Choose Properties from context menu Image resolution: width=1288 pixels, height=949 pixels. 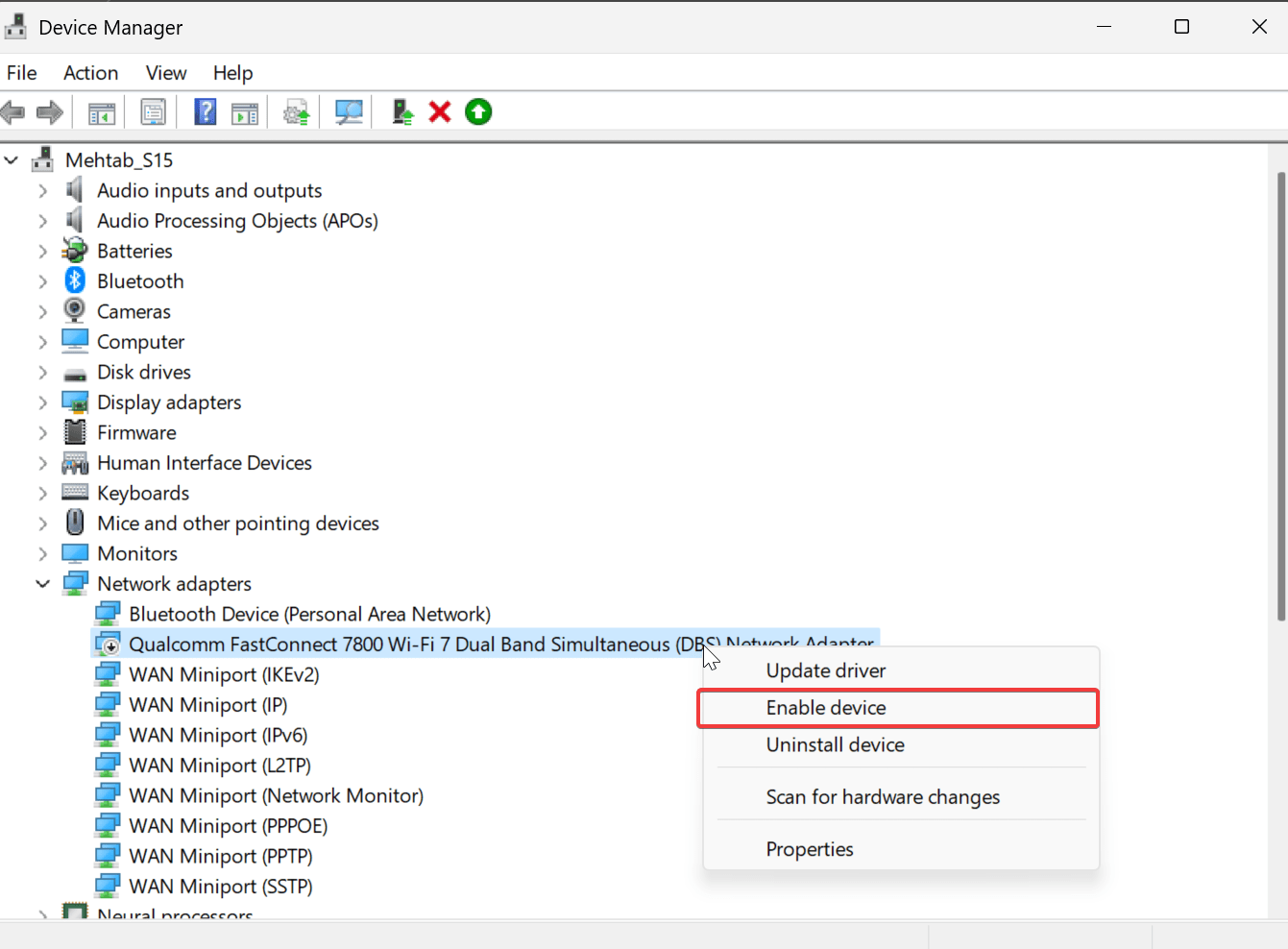click(x=901, y=849)
